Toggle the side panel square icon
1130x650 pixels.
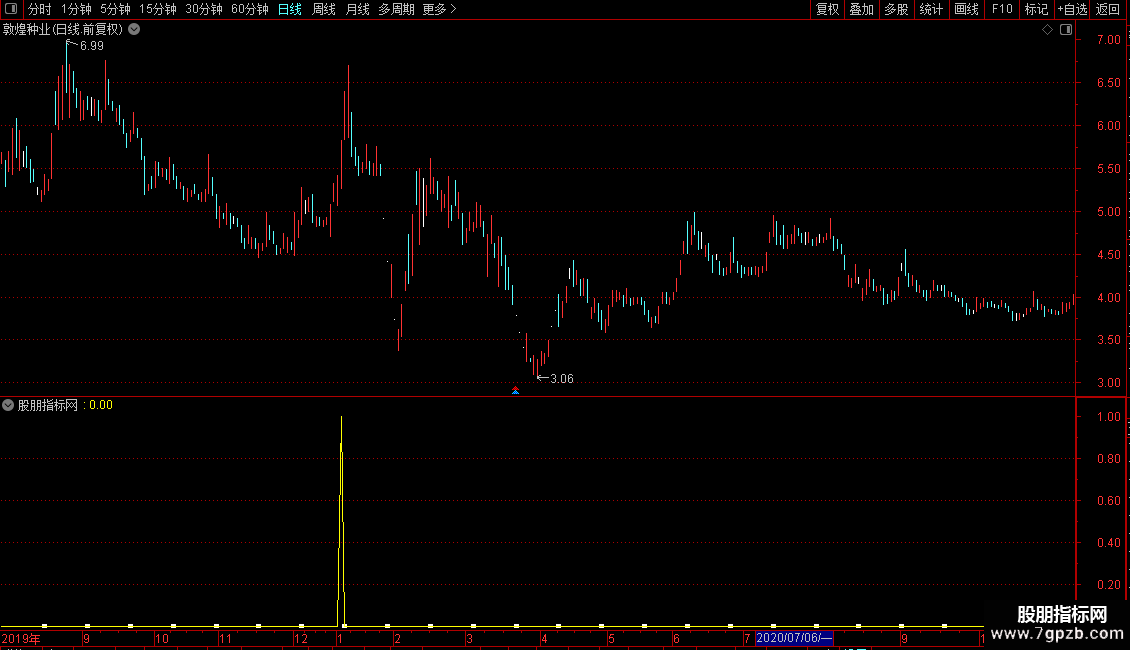point(1066,30)
